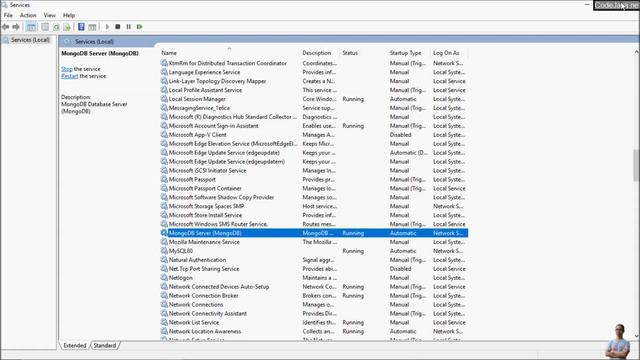This screenshot has width=640, height=360.
Task: Select Microsoft iSCSI Initiator Service
Action: [x=314, y=171]
